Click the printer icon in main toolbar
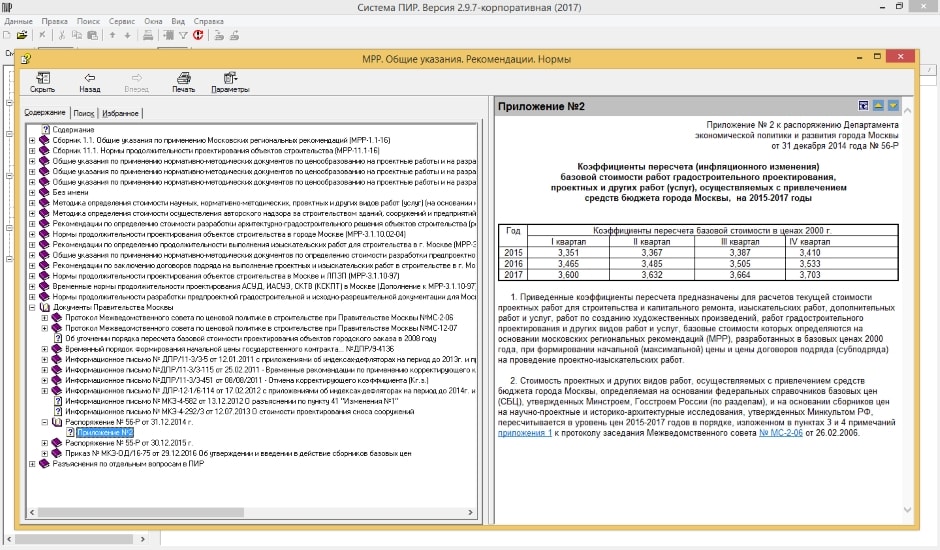The width and height of the screenshot is (940, 550). pos(147,35)
